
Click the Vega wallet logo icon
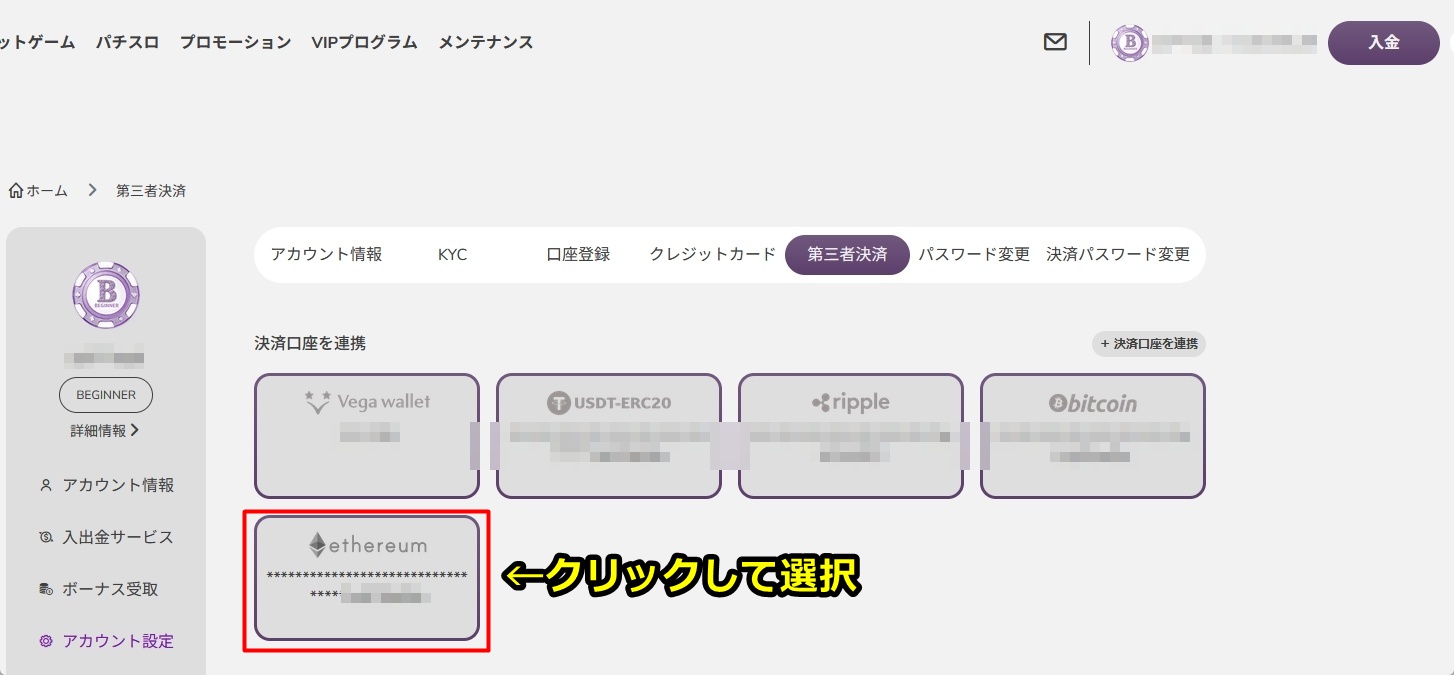click(318, 402)
